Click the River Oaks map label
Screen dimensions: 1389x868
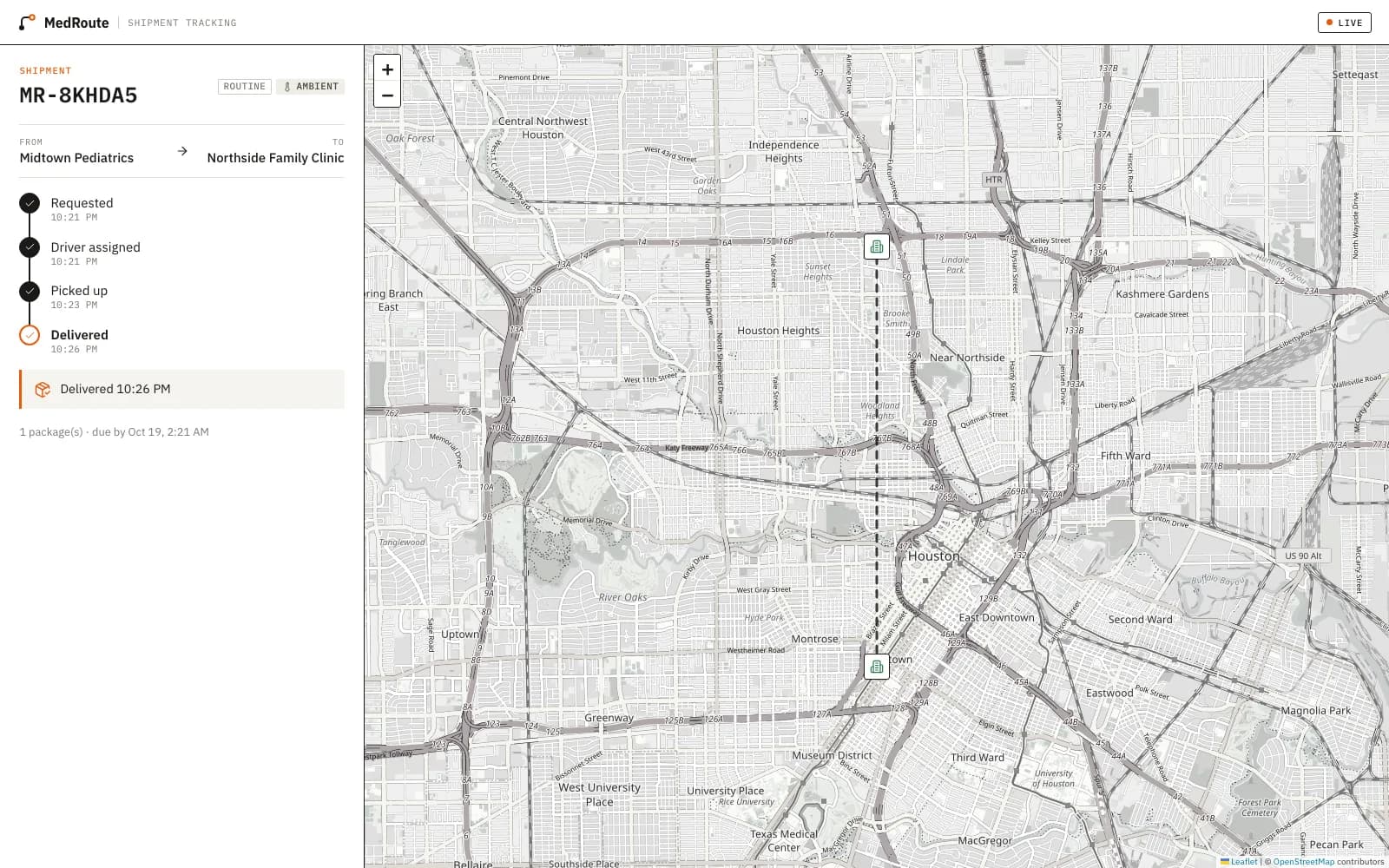tap(622, 597)
